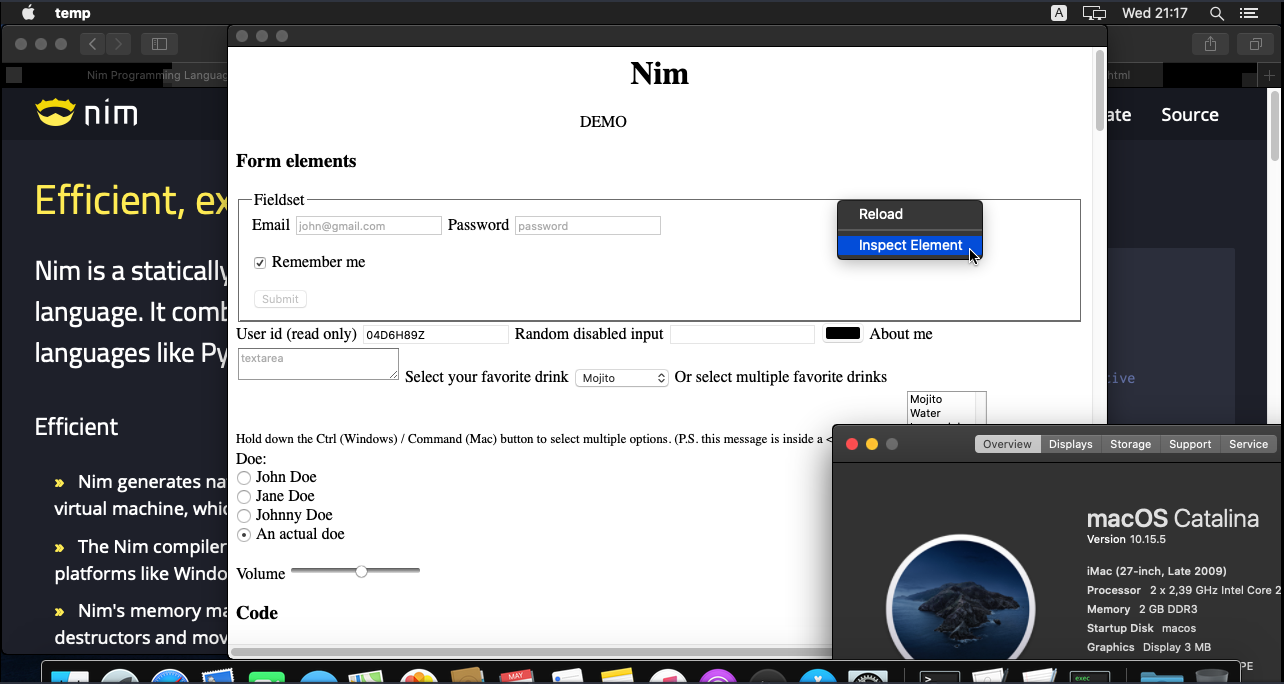Click the 'Graphics Display 3 MB' line
Viewport: 1284px width, 684px height.
[1149, 647]
